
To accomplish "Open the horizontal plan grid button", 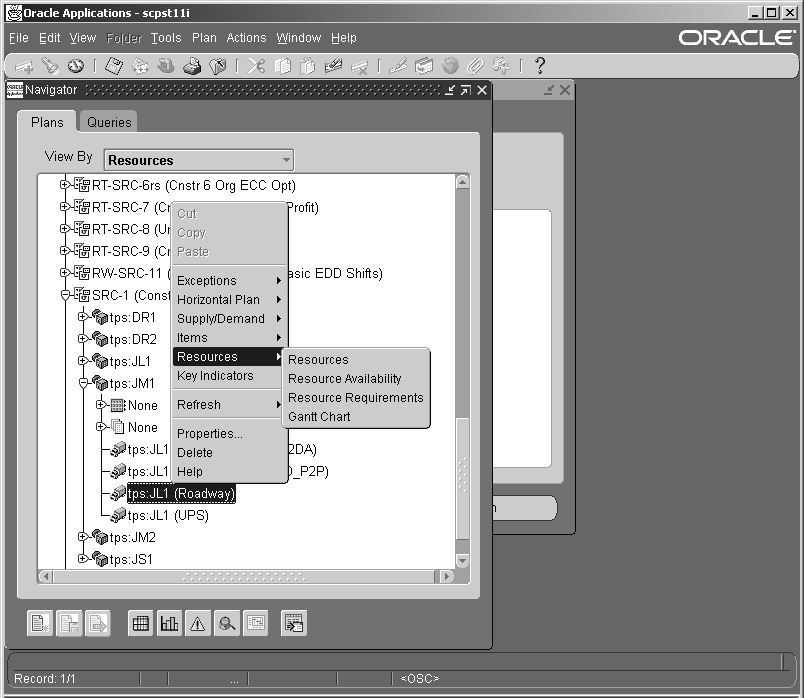I will coord(140,623).
